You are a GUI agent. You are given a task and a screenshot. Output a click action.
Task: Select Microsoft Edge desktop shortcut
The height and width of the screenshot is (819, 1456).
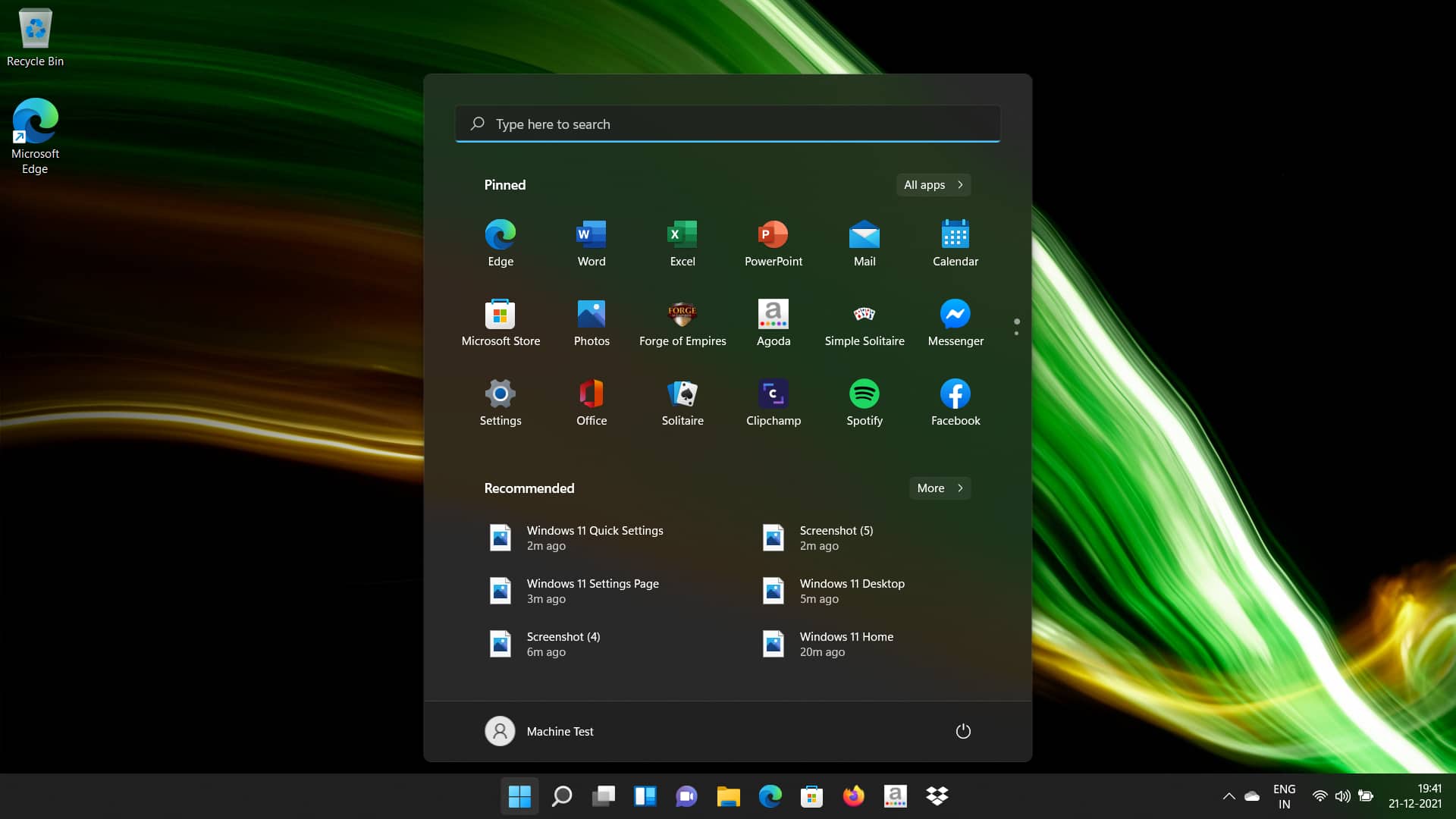[x=35, y=136]
